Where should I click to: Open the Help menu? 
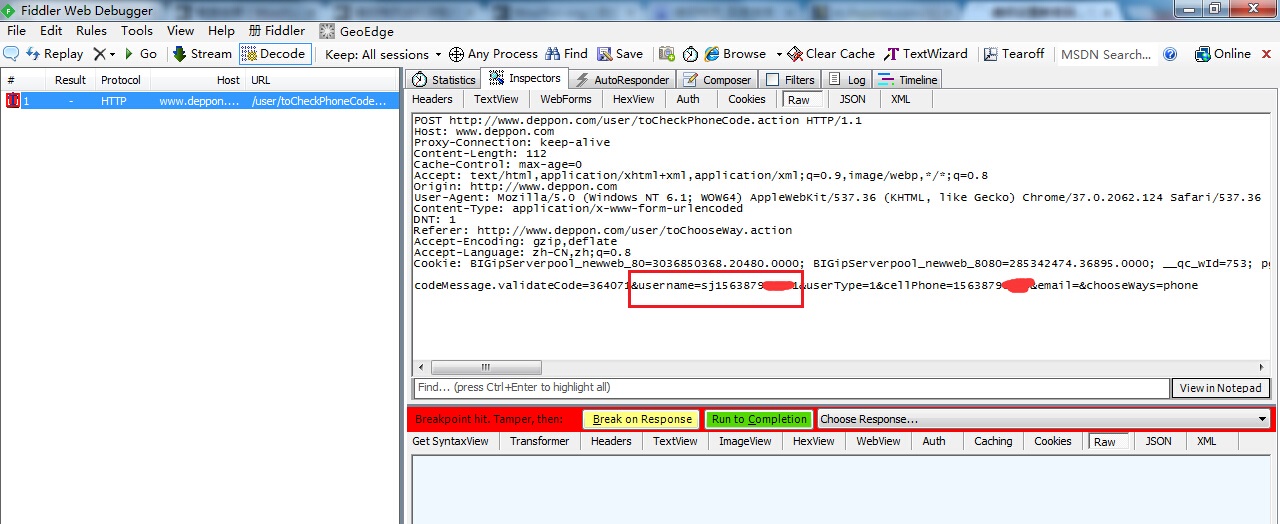[221, 31]
